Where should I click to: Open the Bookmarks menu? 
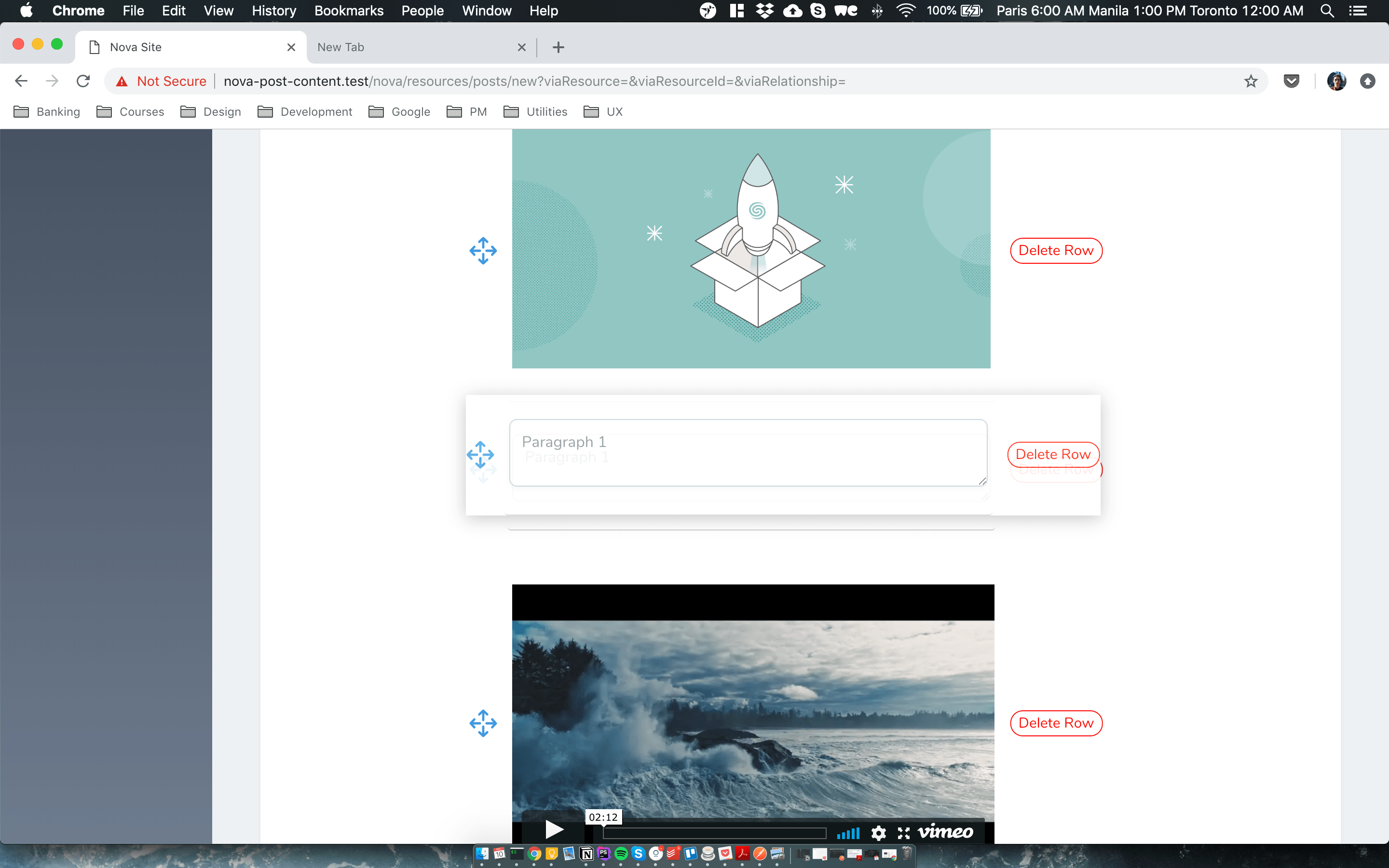tap(348, 11)
